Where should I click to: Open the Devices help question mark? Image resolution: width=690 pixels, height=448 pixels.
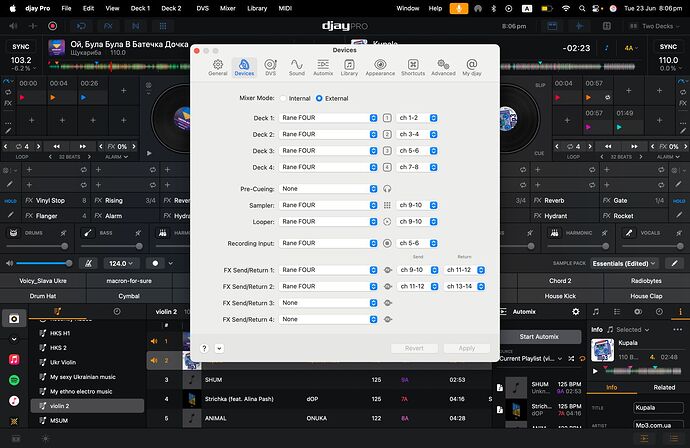click(x=204, y=348)
